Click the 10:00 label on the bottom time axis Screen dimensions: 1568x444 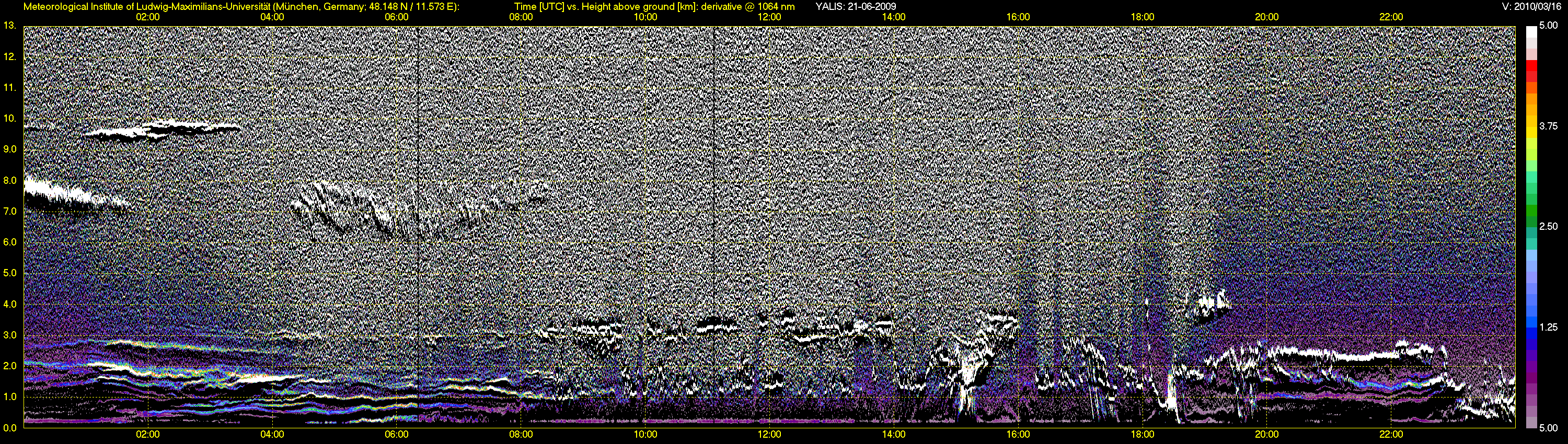coord(645,434)
